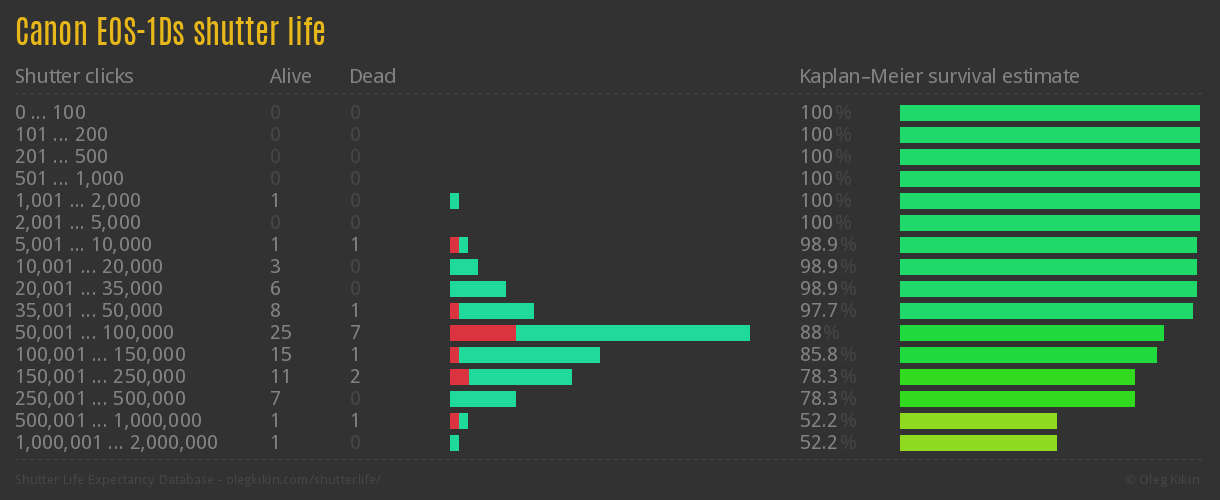The width and height of the screenshot is (1220, 500).
Task: Click the Kaplan–Meier survival estimate heading
Action: pos(939,76)
